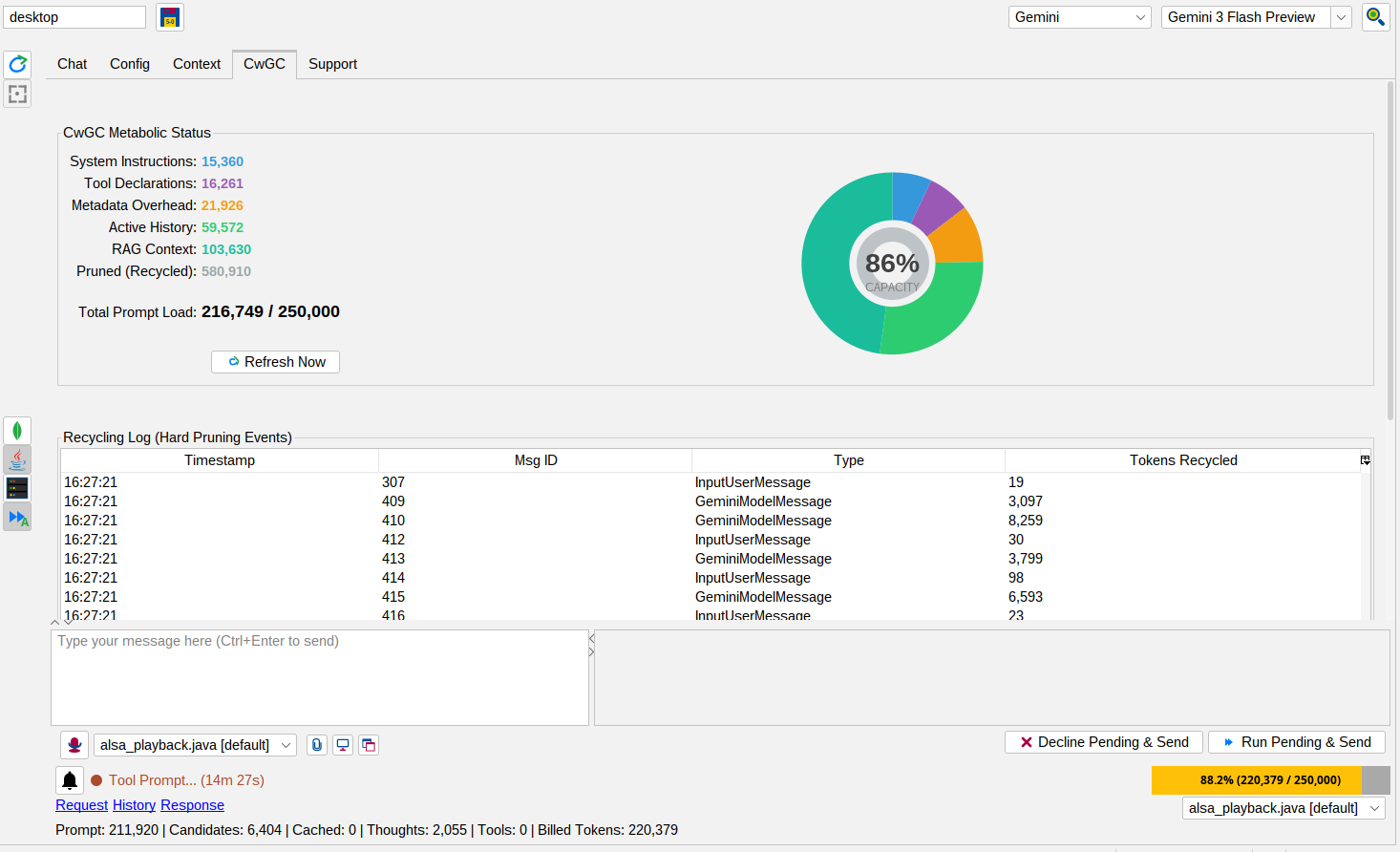This screenshot has height=852, width=1400.
Task: Click the green leaf sidebar icon
Action: point(17,431)
